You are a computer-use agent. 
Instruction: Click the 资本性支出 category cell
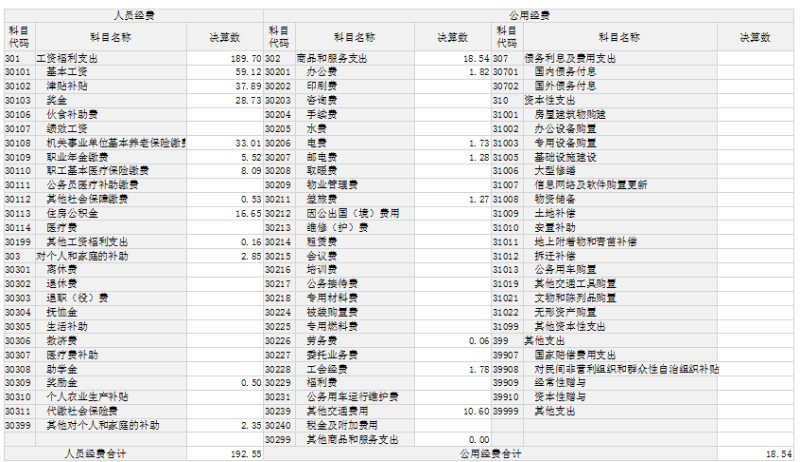coord(550,101)
